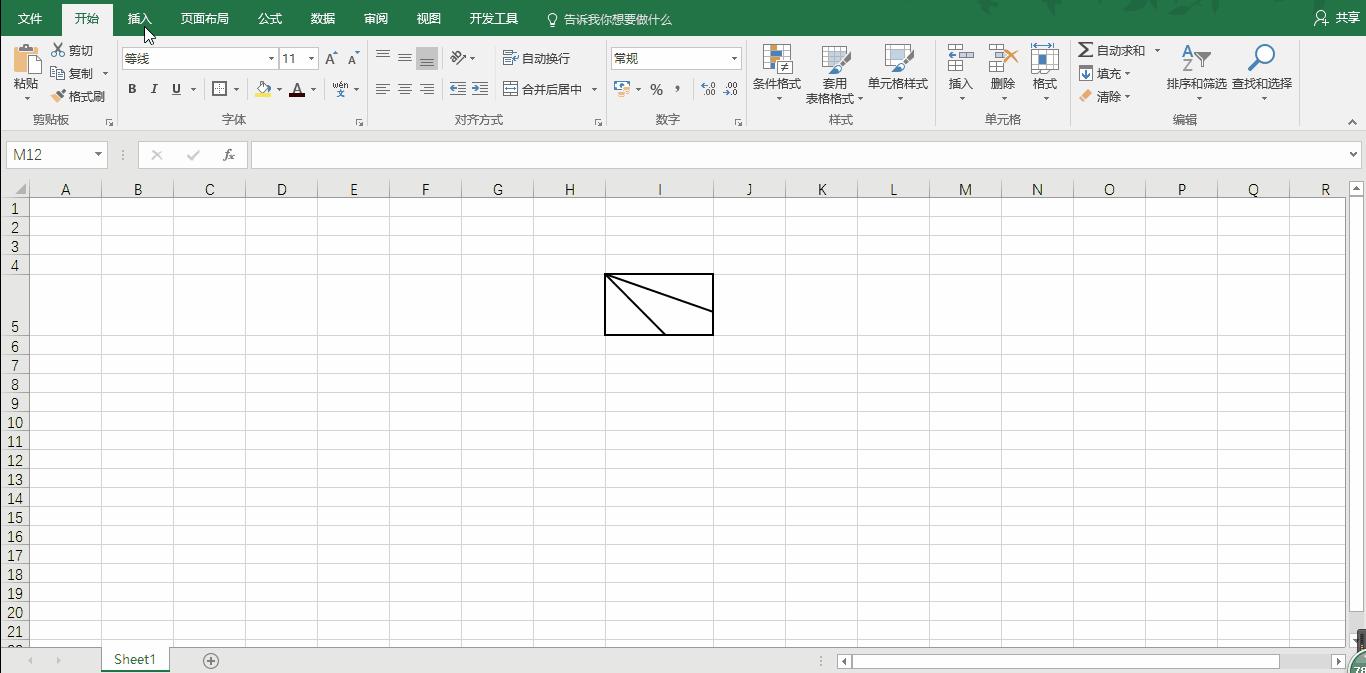Apply percent style to the selection

pos(656,90)
